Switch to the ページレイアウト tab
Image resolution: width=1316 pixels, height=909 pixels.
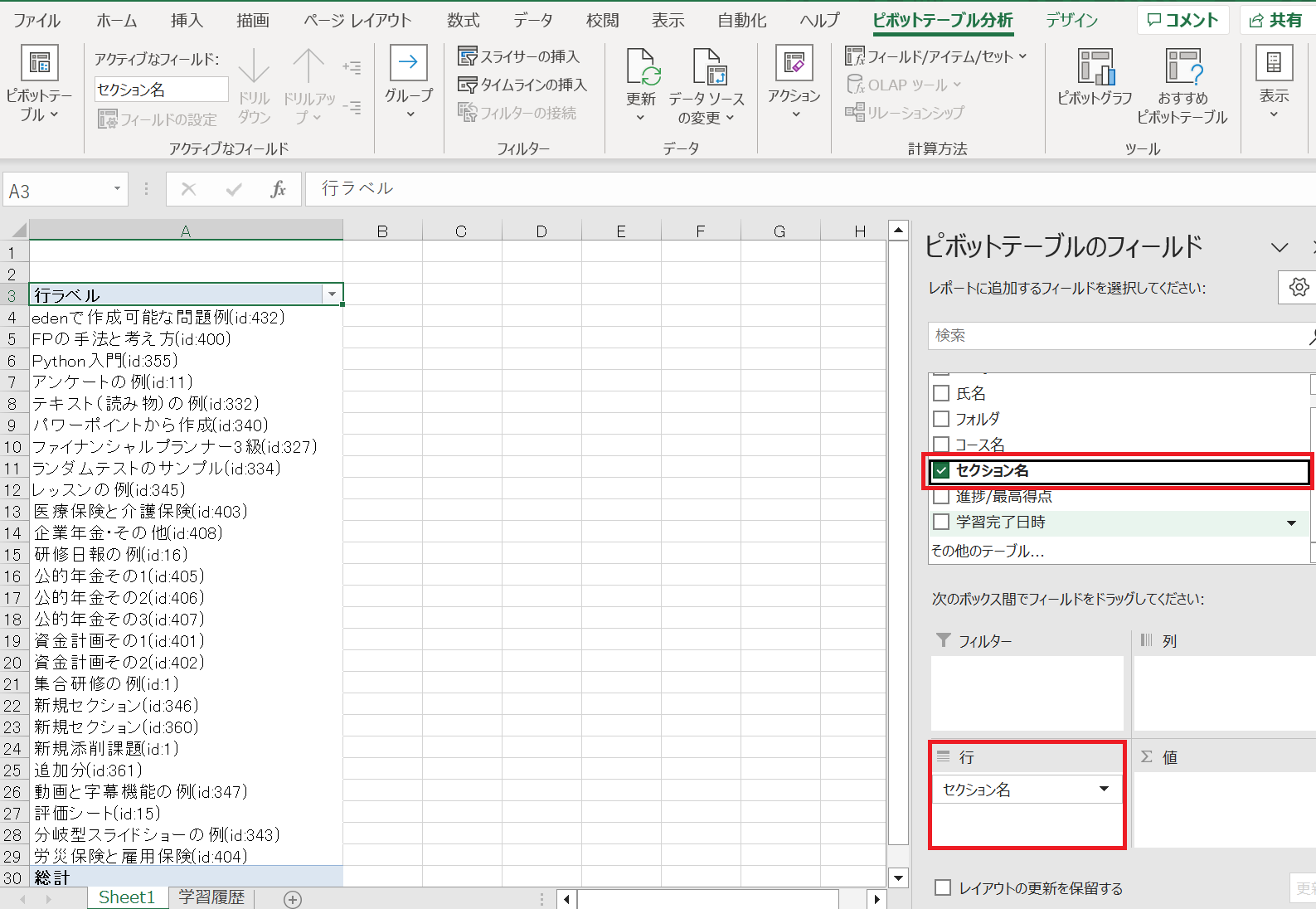click(x=357, y=20)
